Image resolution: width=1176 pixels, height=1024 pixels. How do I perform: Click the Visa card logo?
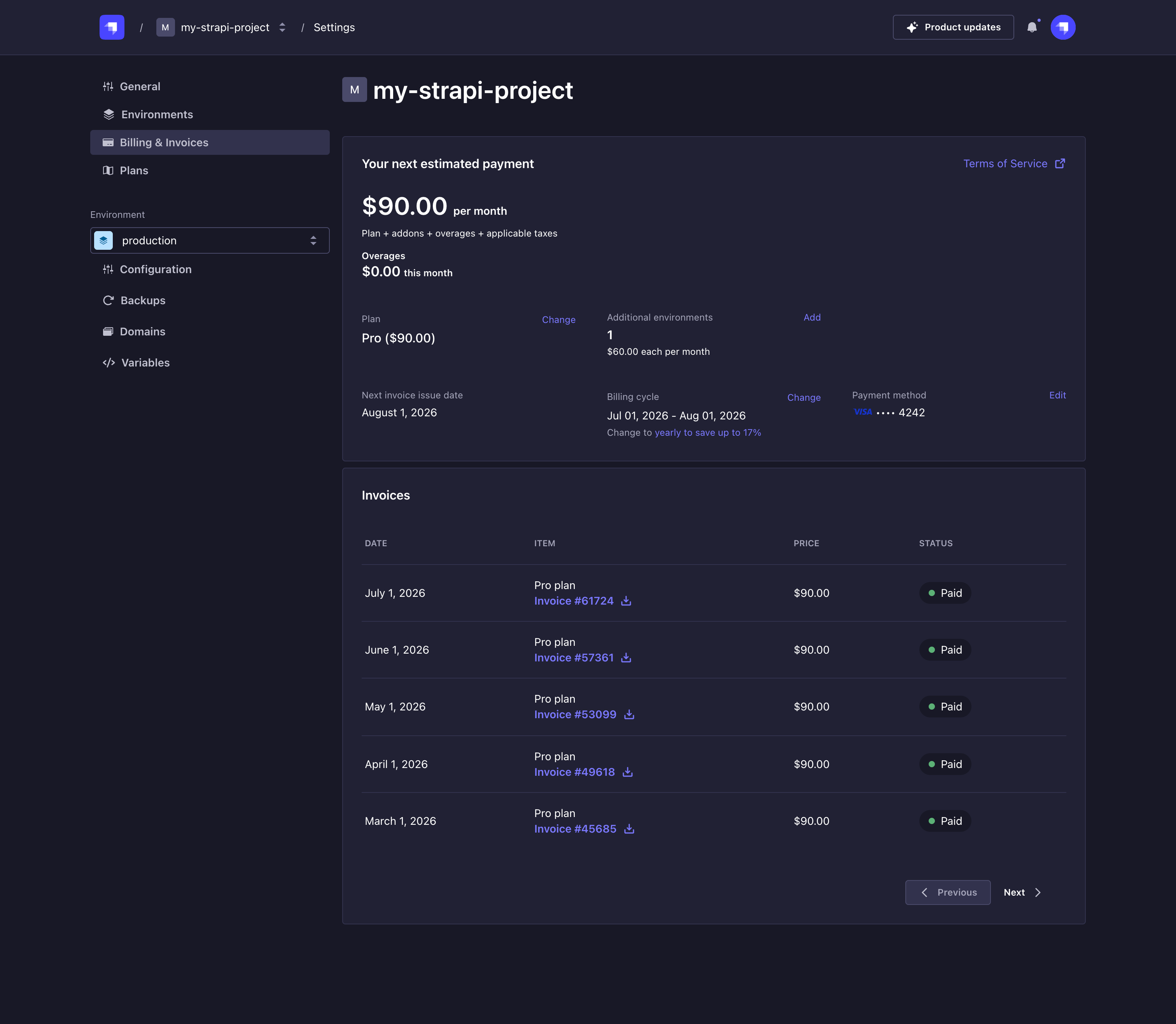pos(863,412)
